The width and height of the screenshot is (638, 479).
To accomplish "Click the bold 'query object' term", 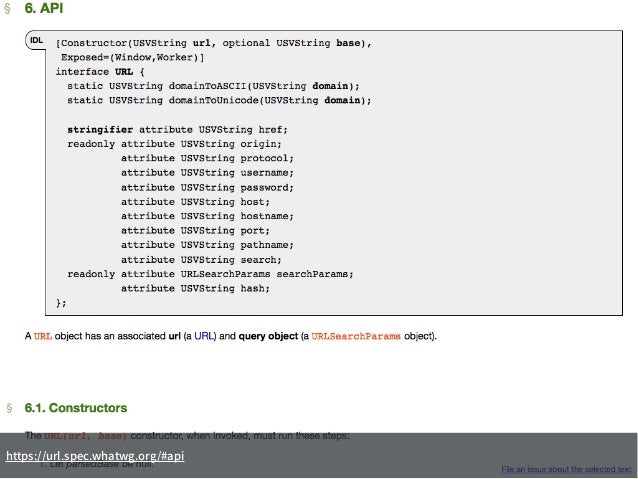I will point(268,336).
